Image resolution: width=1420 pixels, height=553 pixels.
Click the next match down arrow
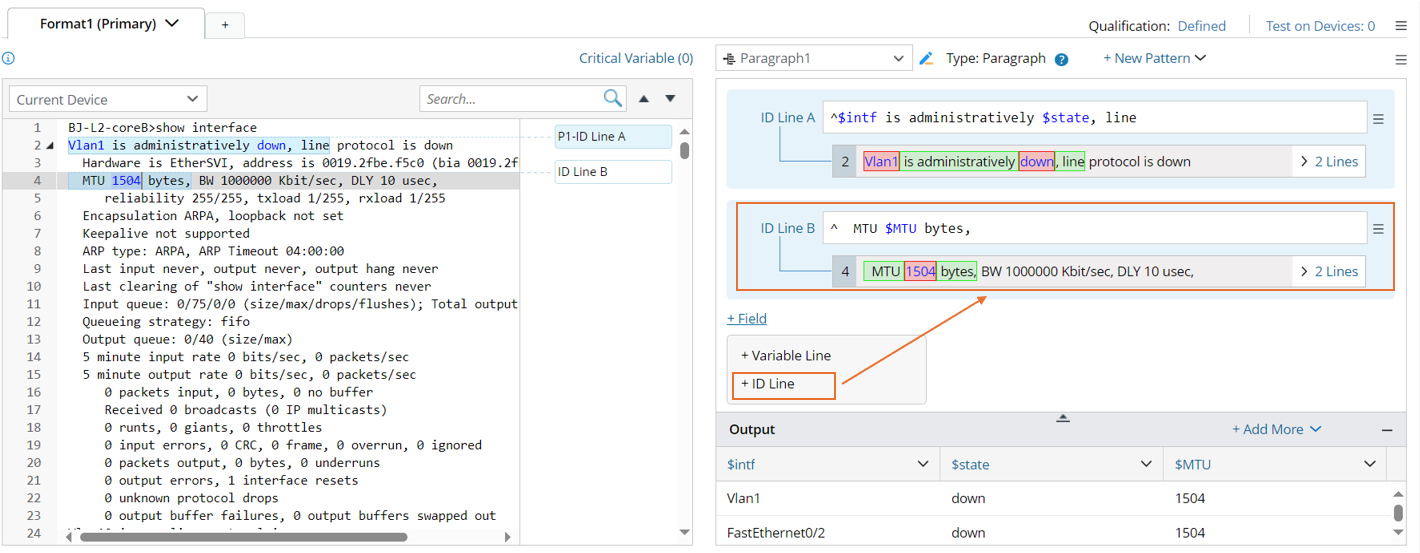[670, 99]
